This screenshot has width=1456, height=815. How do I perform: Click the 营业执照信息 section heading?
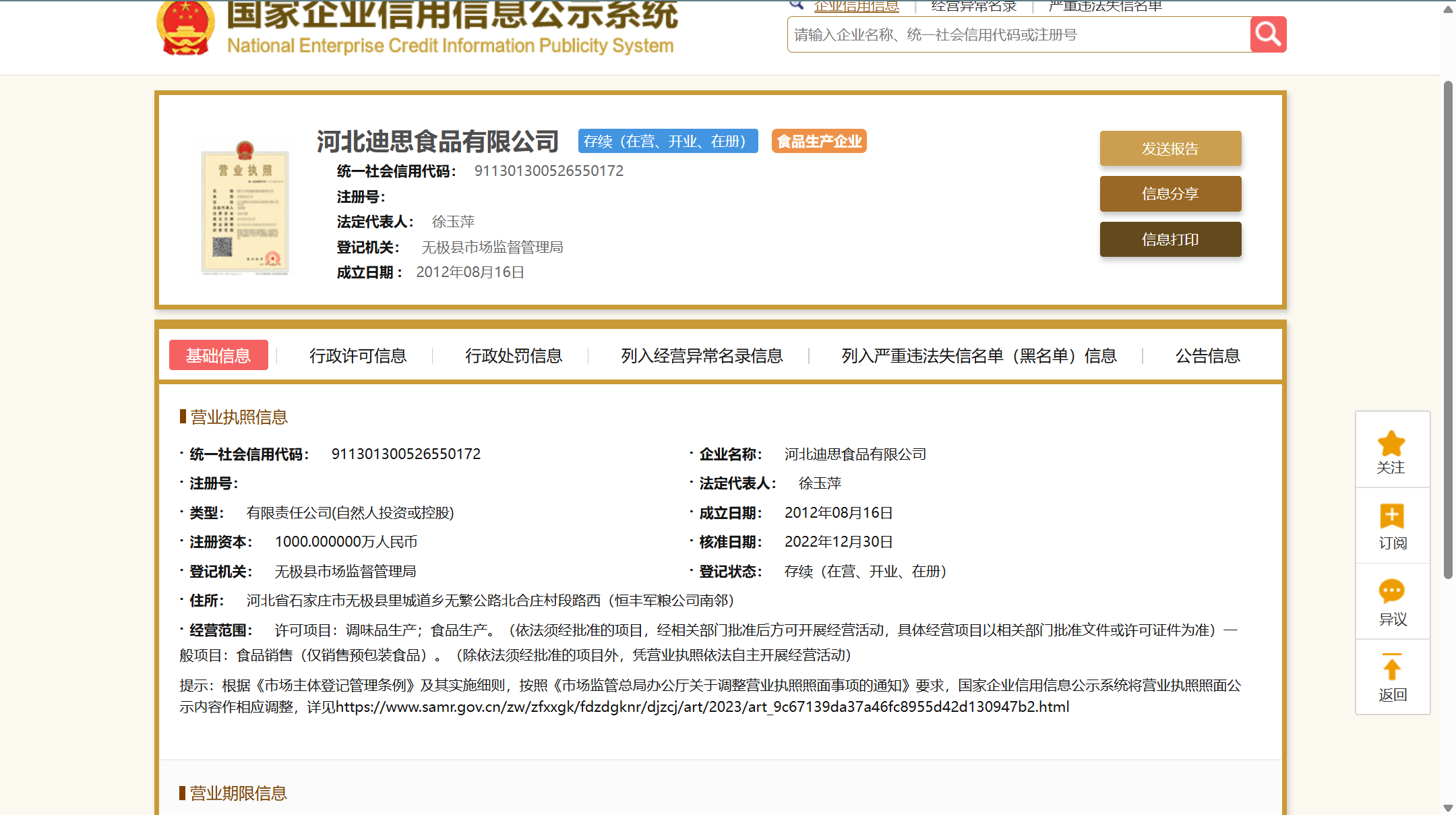tap(239, 417)
